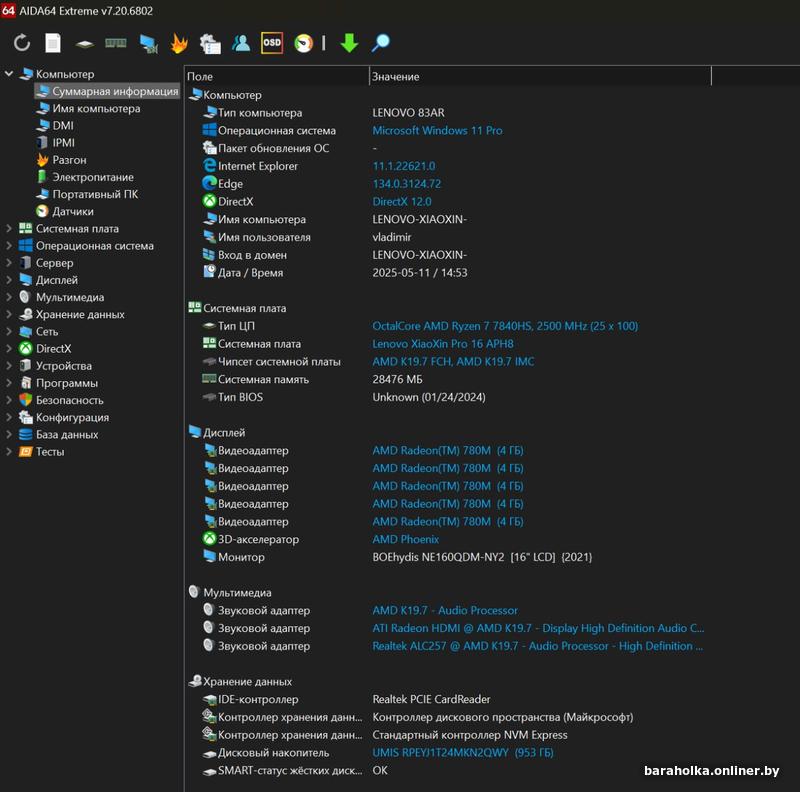The height and width of the screenshot is (792, 800).
Task: Click the gauge sensor panel icon
Action: [x=304, y=43]
